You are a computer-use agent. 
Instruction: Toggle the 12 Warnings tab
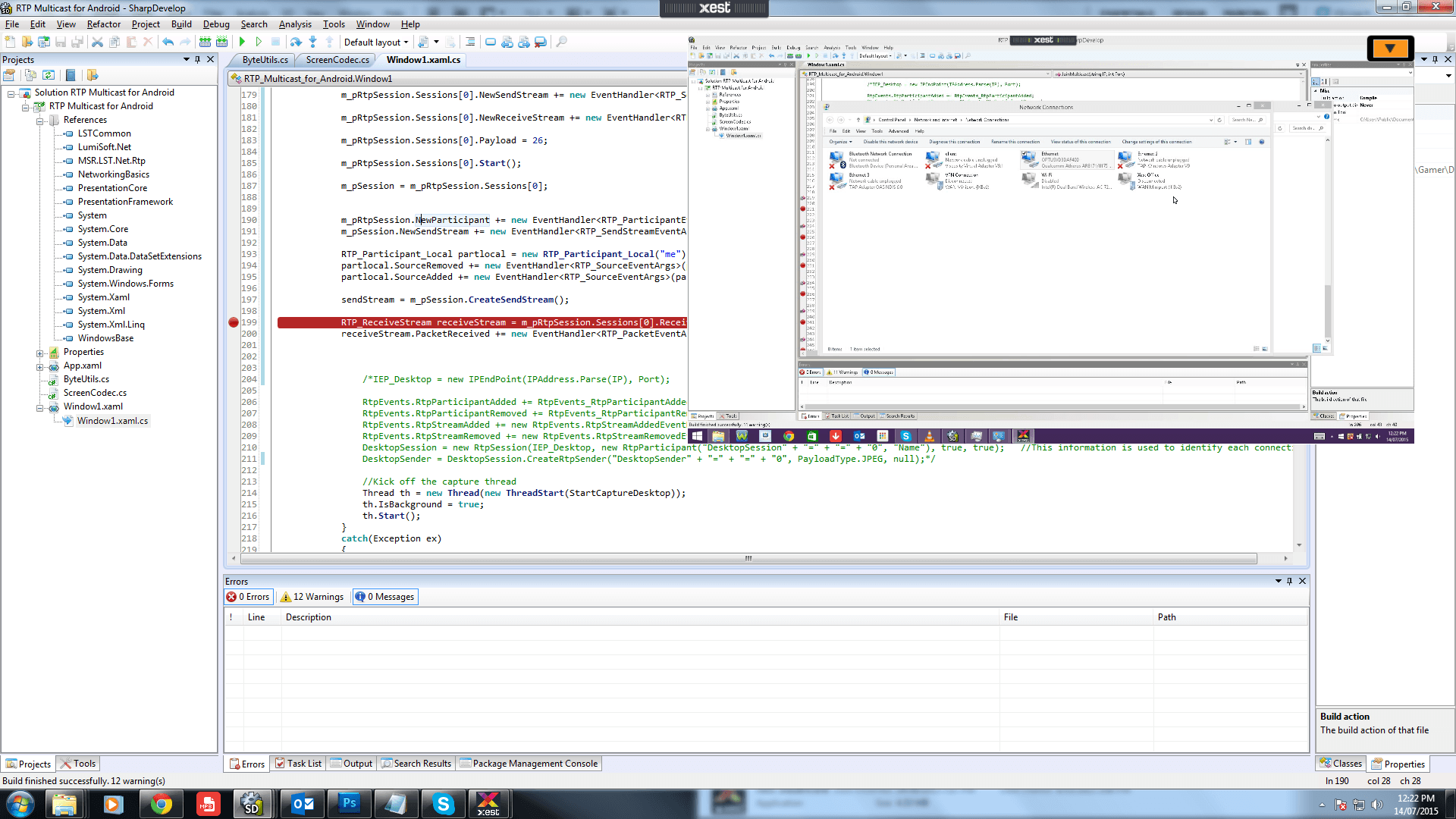[312, 596]
